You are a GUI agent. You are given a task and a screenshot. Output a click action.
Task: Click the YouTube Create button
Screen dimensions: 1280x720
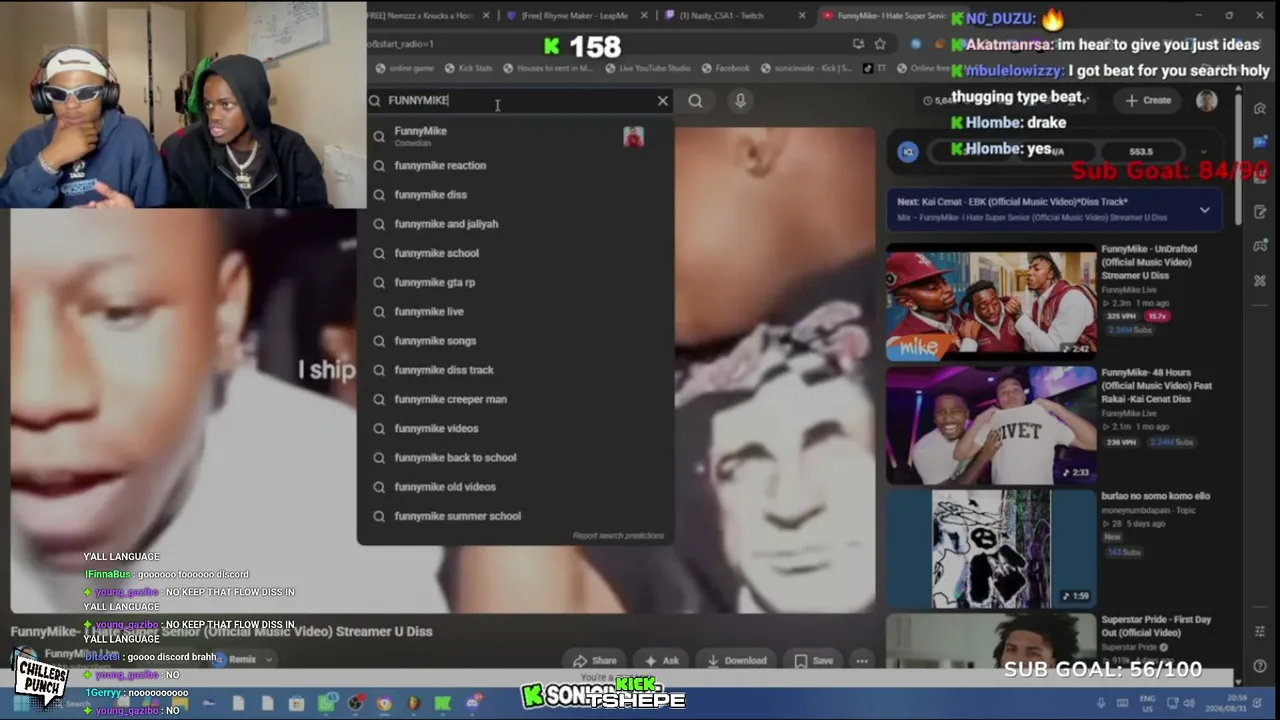pos(1148,100)
